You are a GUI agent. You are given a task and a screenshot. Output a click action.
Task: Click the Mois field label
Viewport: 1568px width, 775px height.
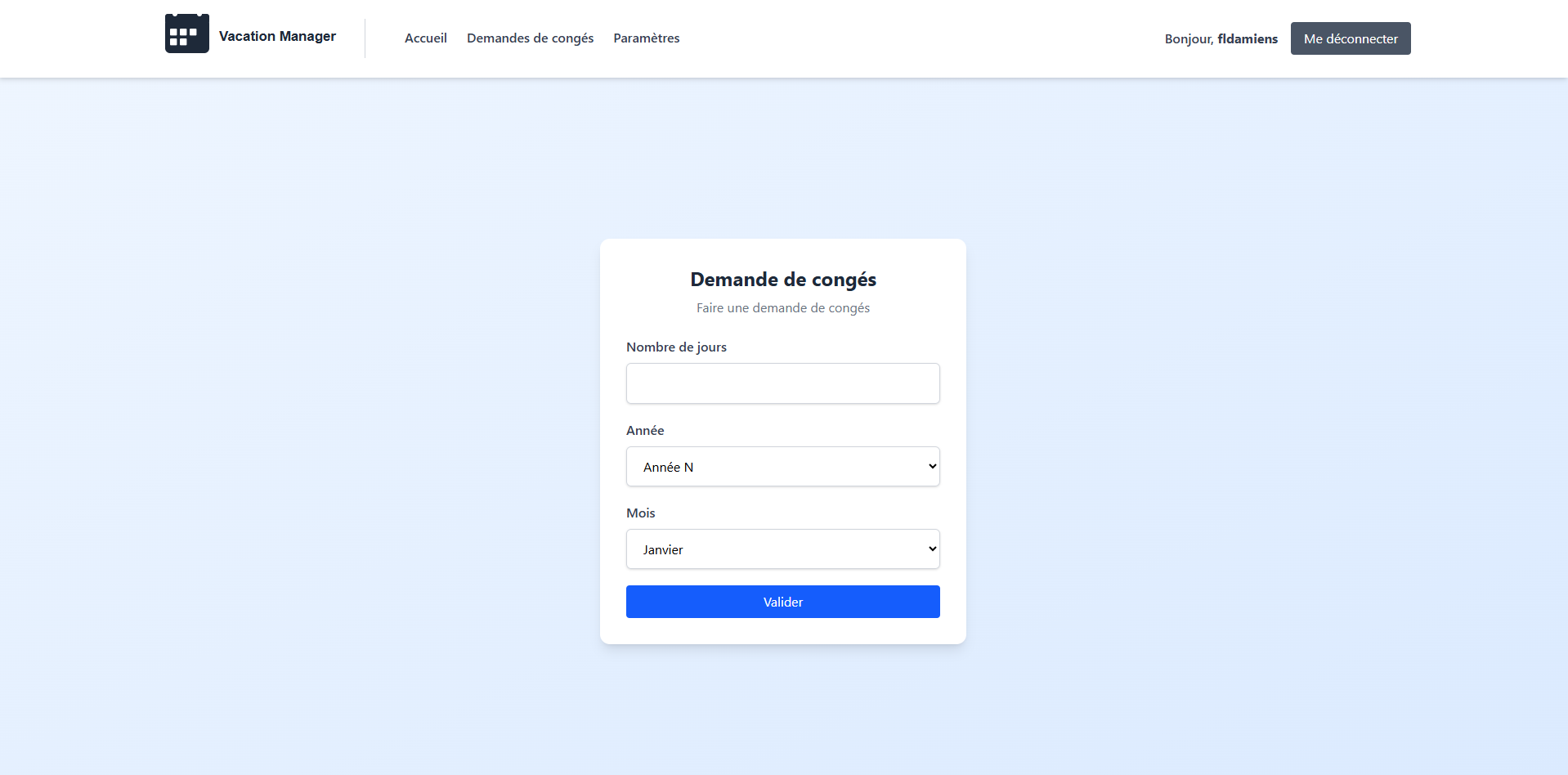pyautogui.click(x=640, y=513)
